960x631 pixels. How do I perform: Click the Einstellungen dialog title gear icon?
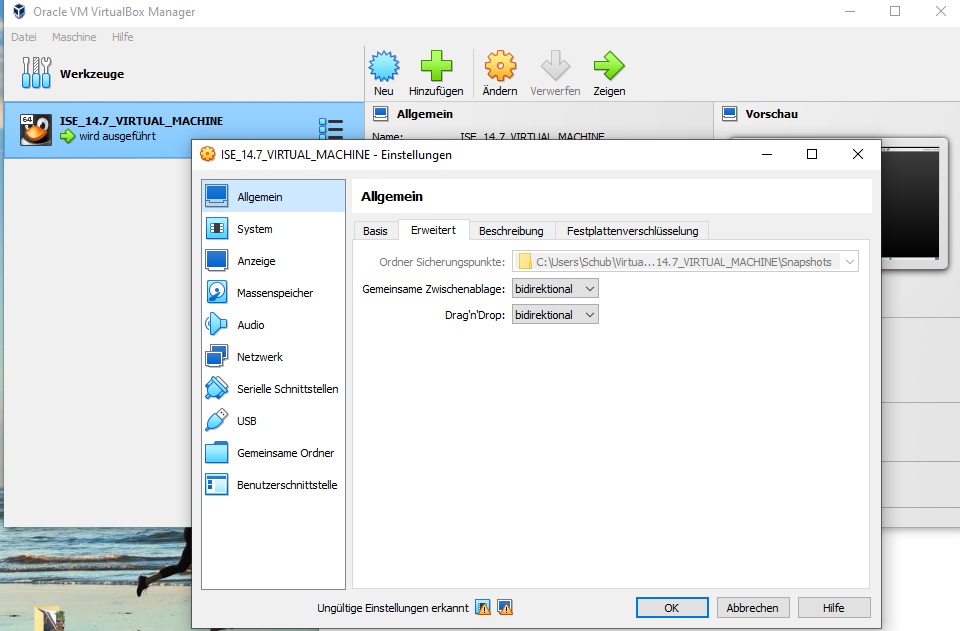coord(208,154)
